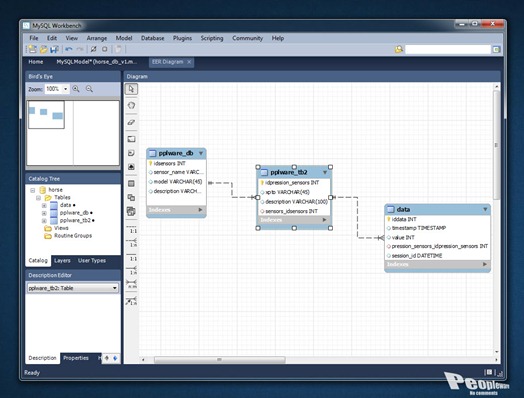Switch to the Description tab
Screen dimensions: 524x398
[42, 358]
